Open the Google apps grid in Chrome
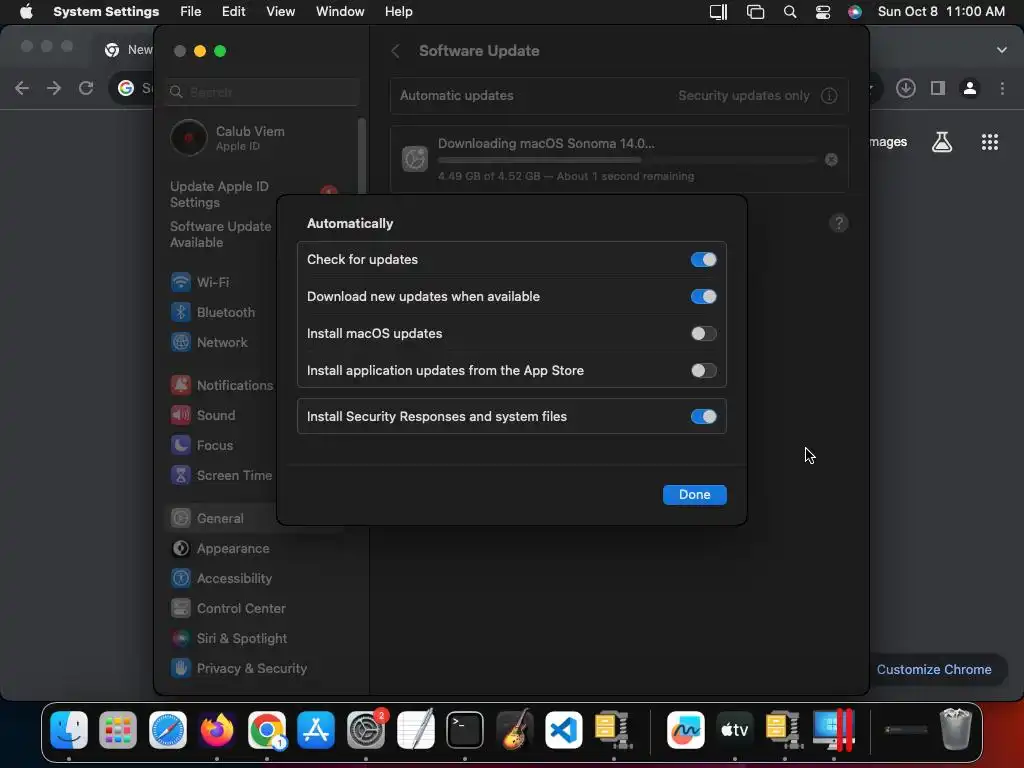The image size is (1024, 768). [x=990, y=142]
